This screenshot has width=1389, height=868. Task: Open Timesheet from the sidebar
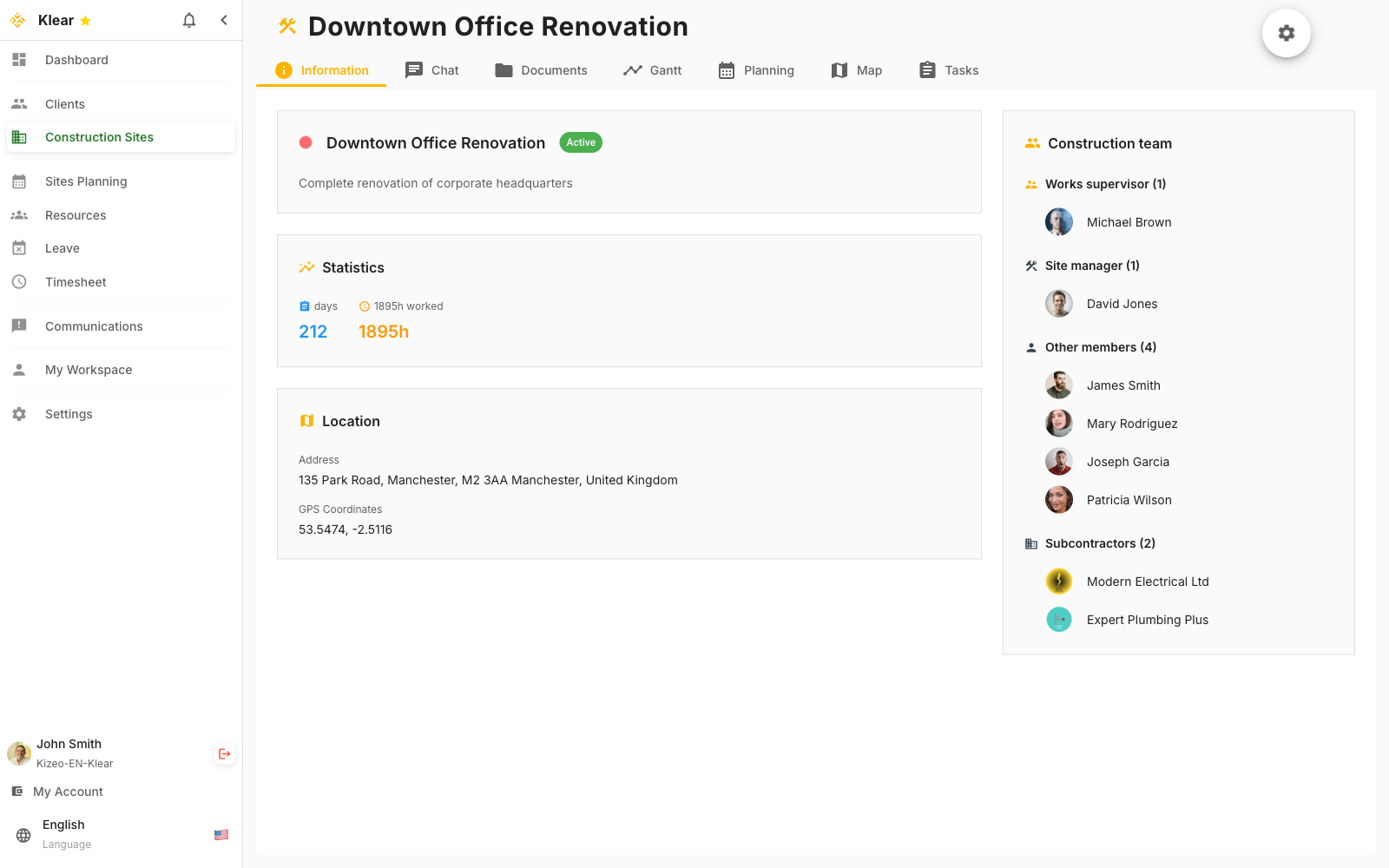pos(76,282)
